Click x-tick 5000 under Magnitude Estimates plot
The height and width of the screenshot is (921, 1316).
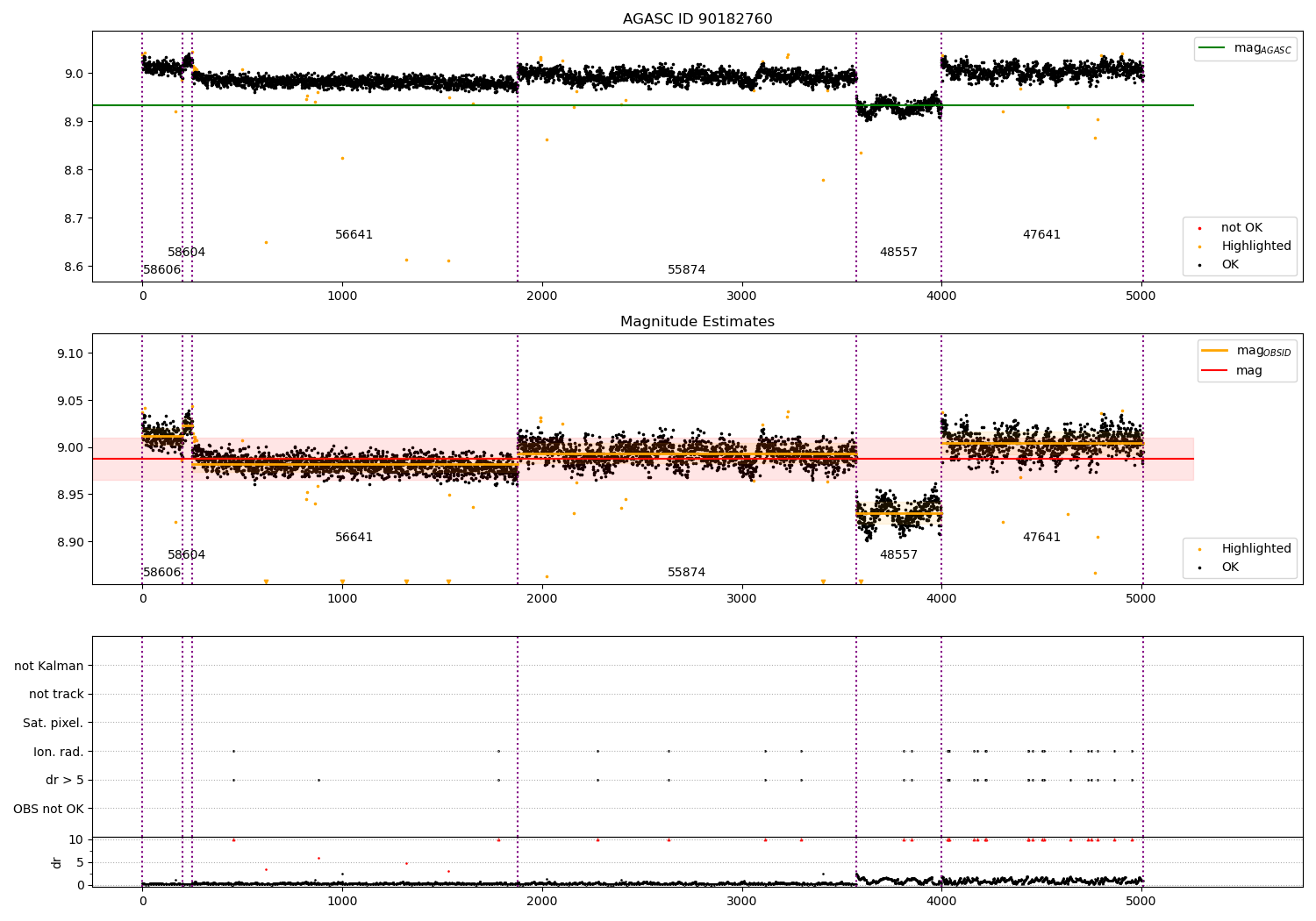click(1141, 599)
